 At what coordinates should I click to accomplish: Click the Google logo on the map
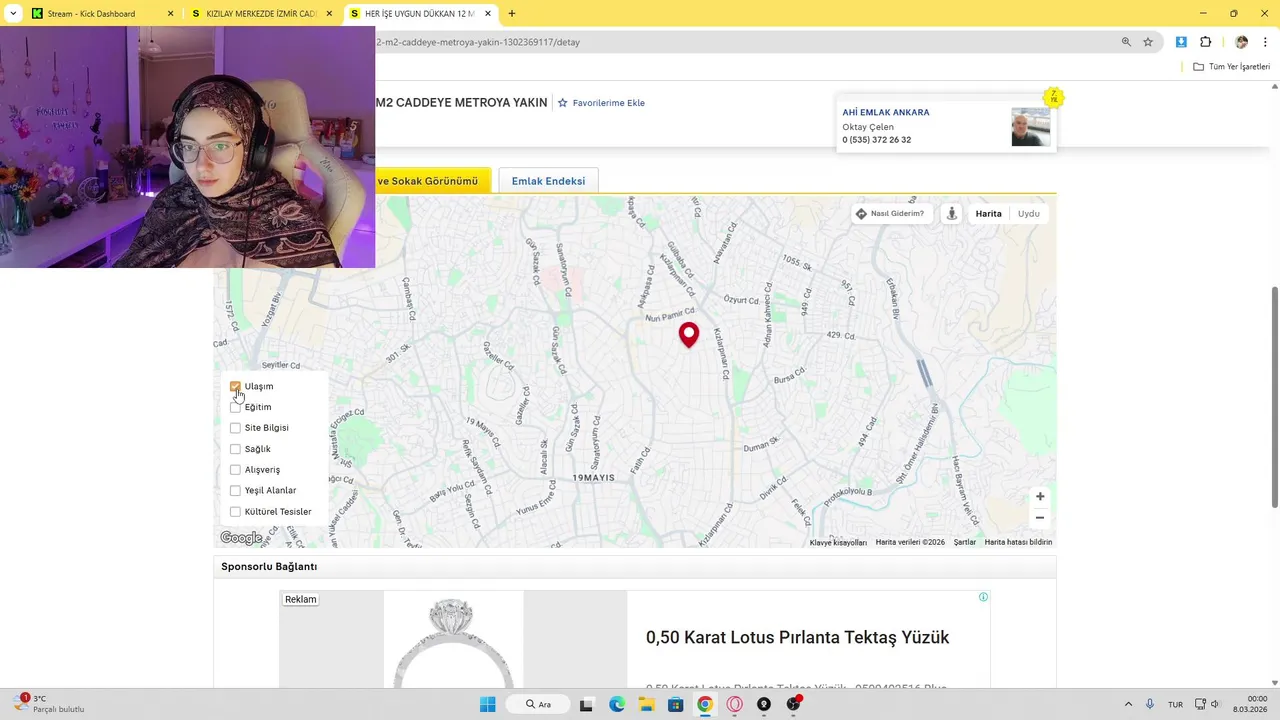tap(241, 538)
